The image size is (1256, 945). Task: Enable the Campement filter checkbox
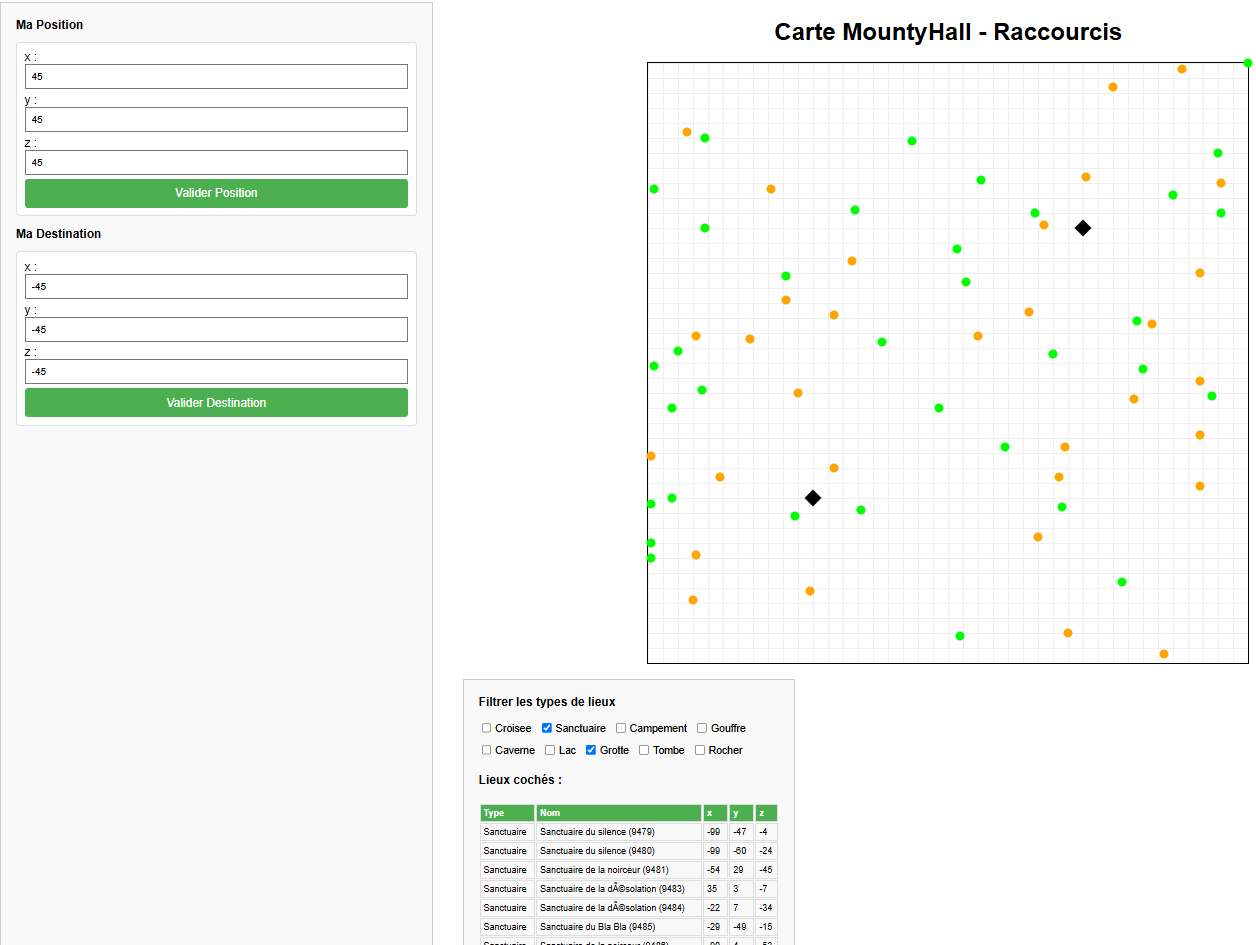tap(621, 728)
